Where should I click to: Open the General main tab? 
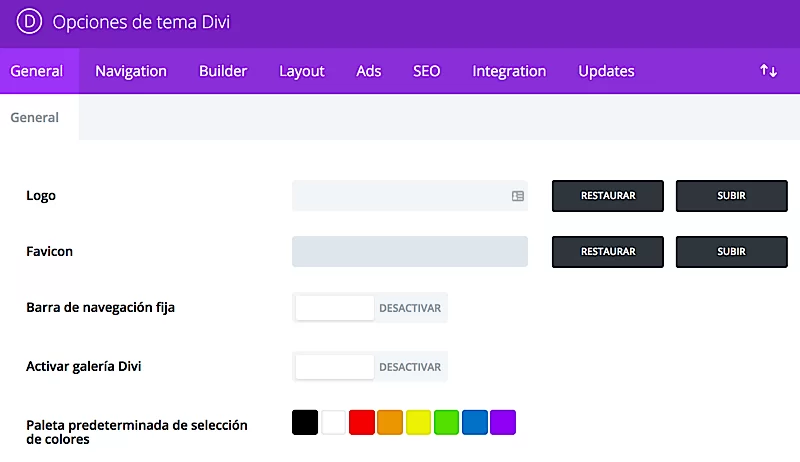tap(37, 71)
